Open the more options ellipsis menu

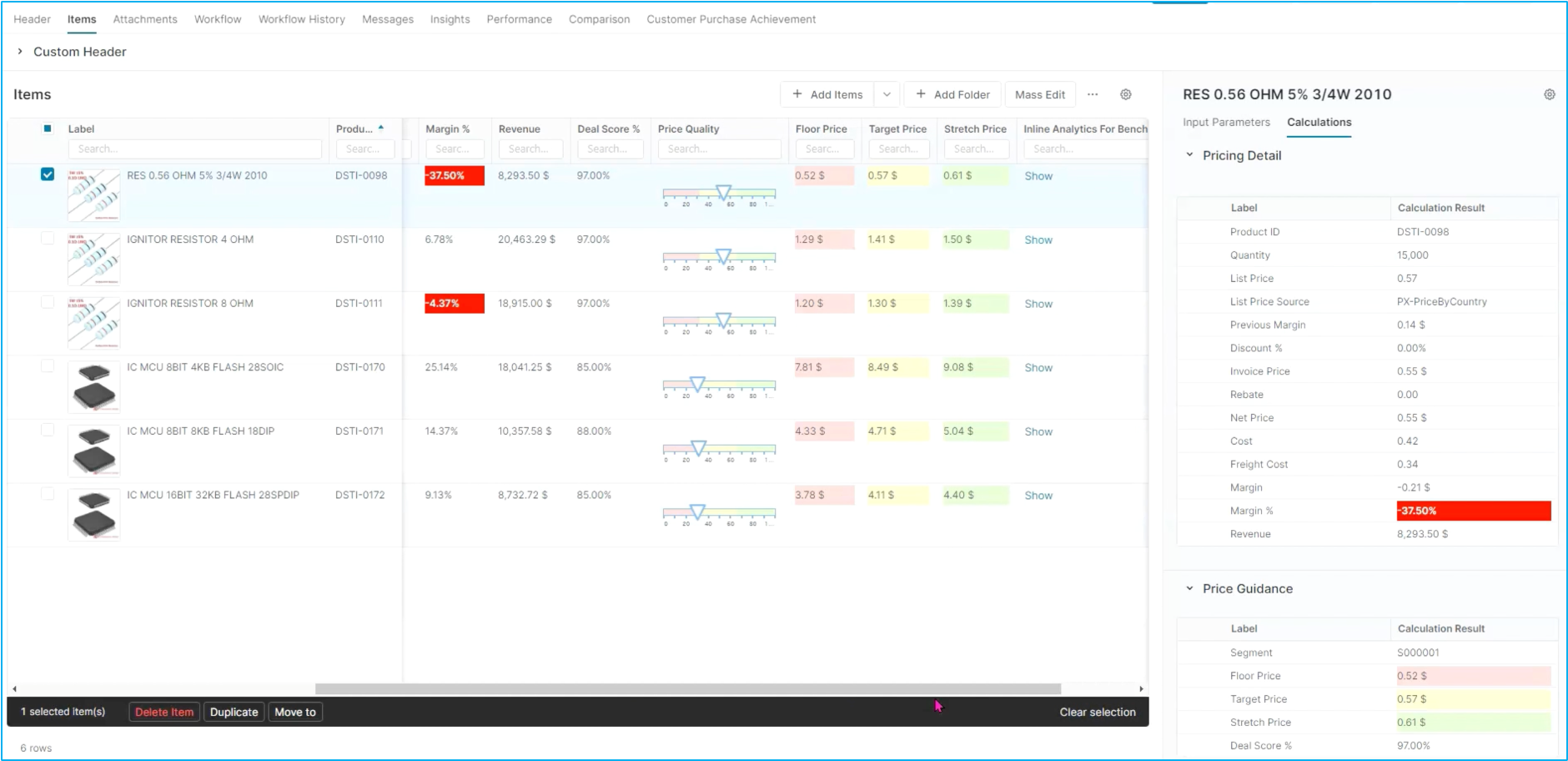[1092, 94]
